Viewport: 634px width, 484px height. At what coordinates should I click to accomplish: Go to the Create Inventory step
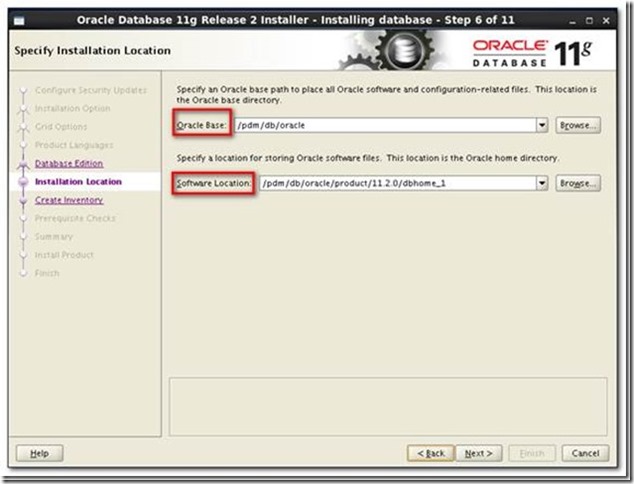[x=69, y=200]
